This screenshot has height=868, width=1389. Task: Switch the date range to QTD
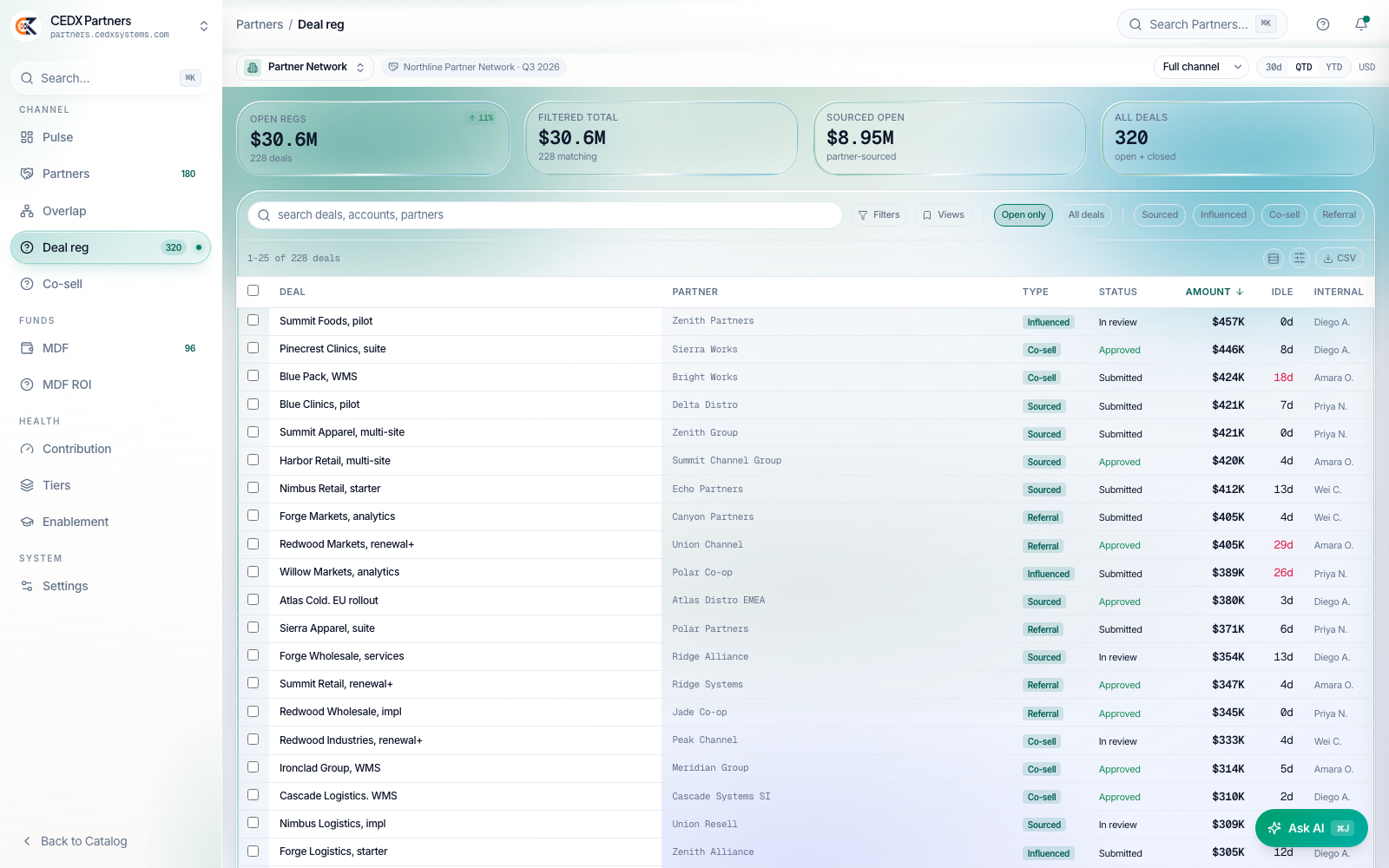click(1304, 67)
